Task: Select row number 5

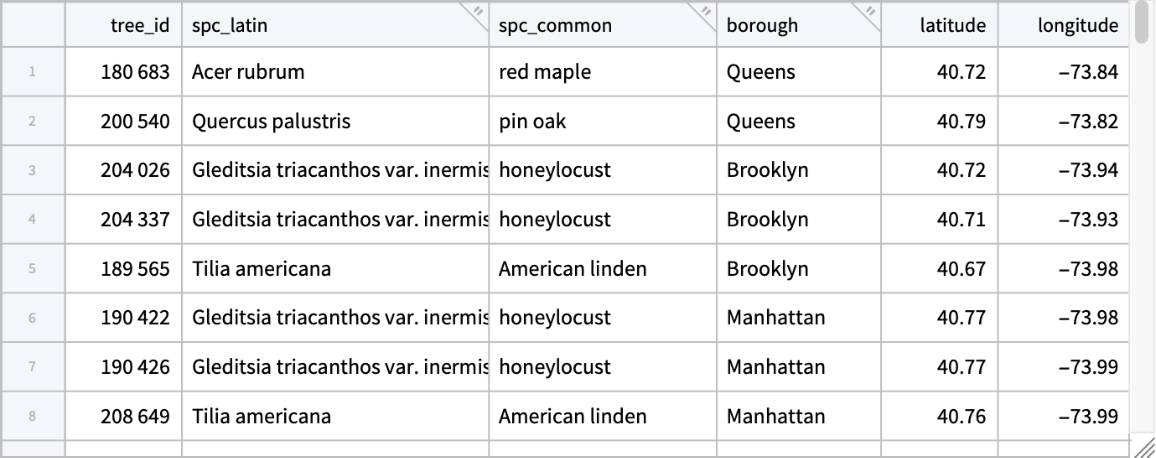Action: [x=33, y=269]
